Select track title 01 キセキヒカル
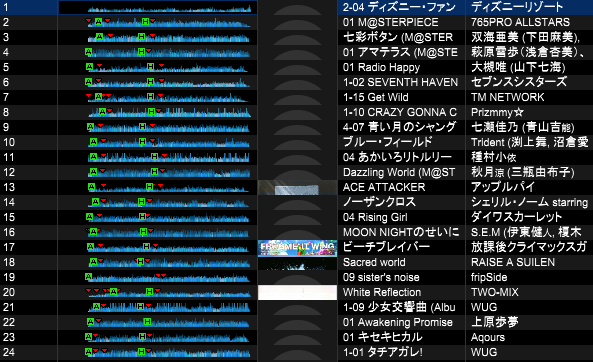This screenshot has width=593, height=362. [382, 337]
